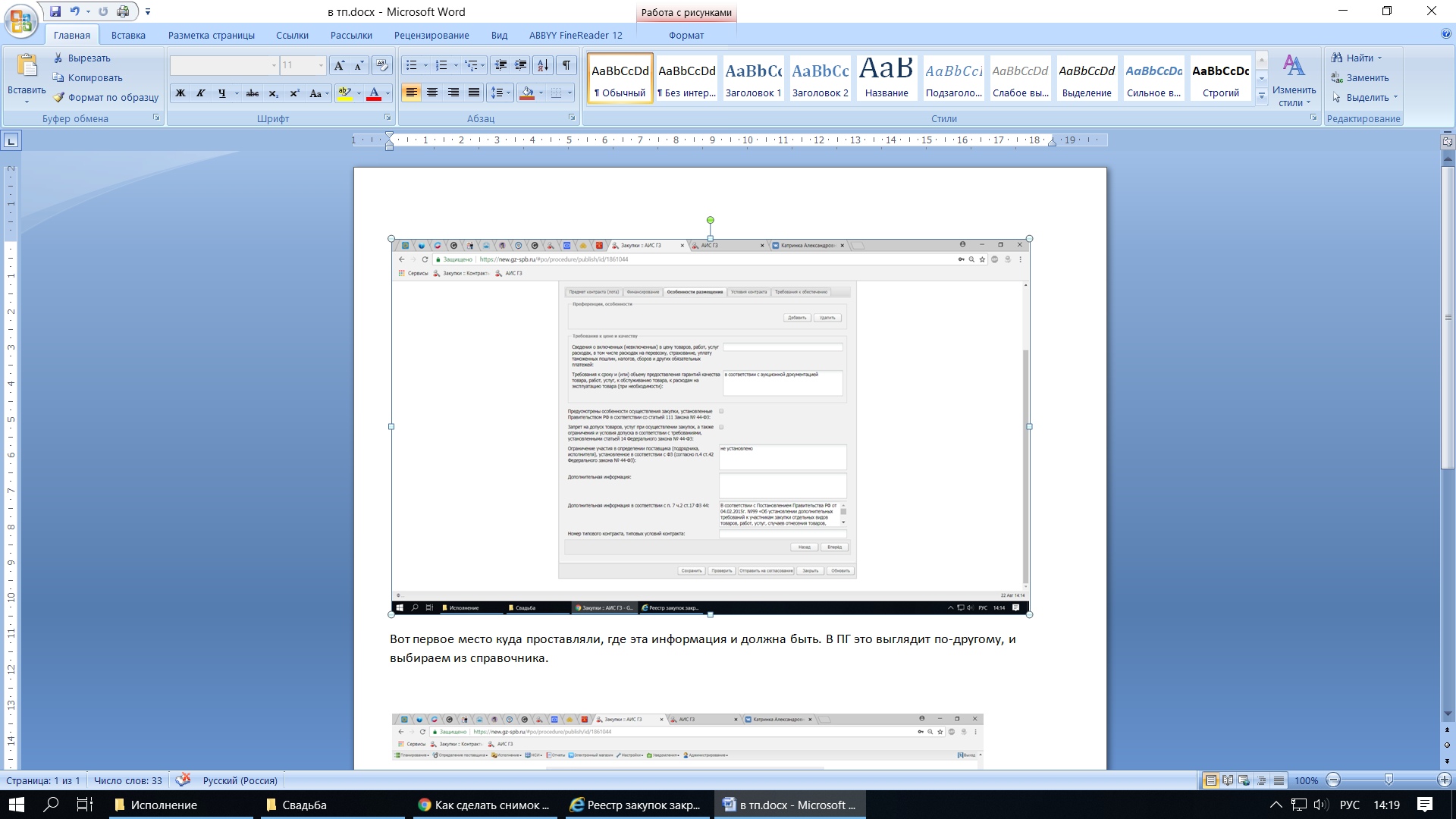Click zoom in plus button
The width and height of the screenshot is (1456, 819).
(1445, 780)
